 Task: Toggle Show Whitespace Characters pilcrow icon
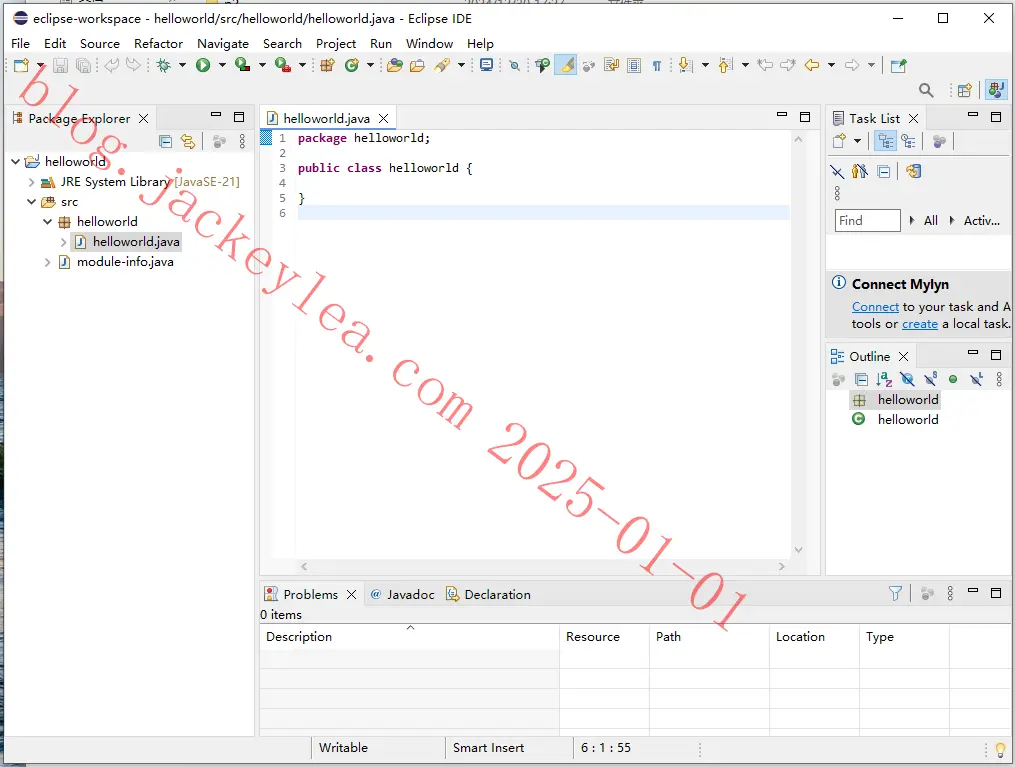656,65
